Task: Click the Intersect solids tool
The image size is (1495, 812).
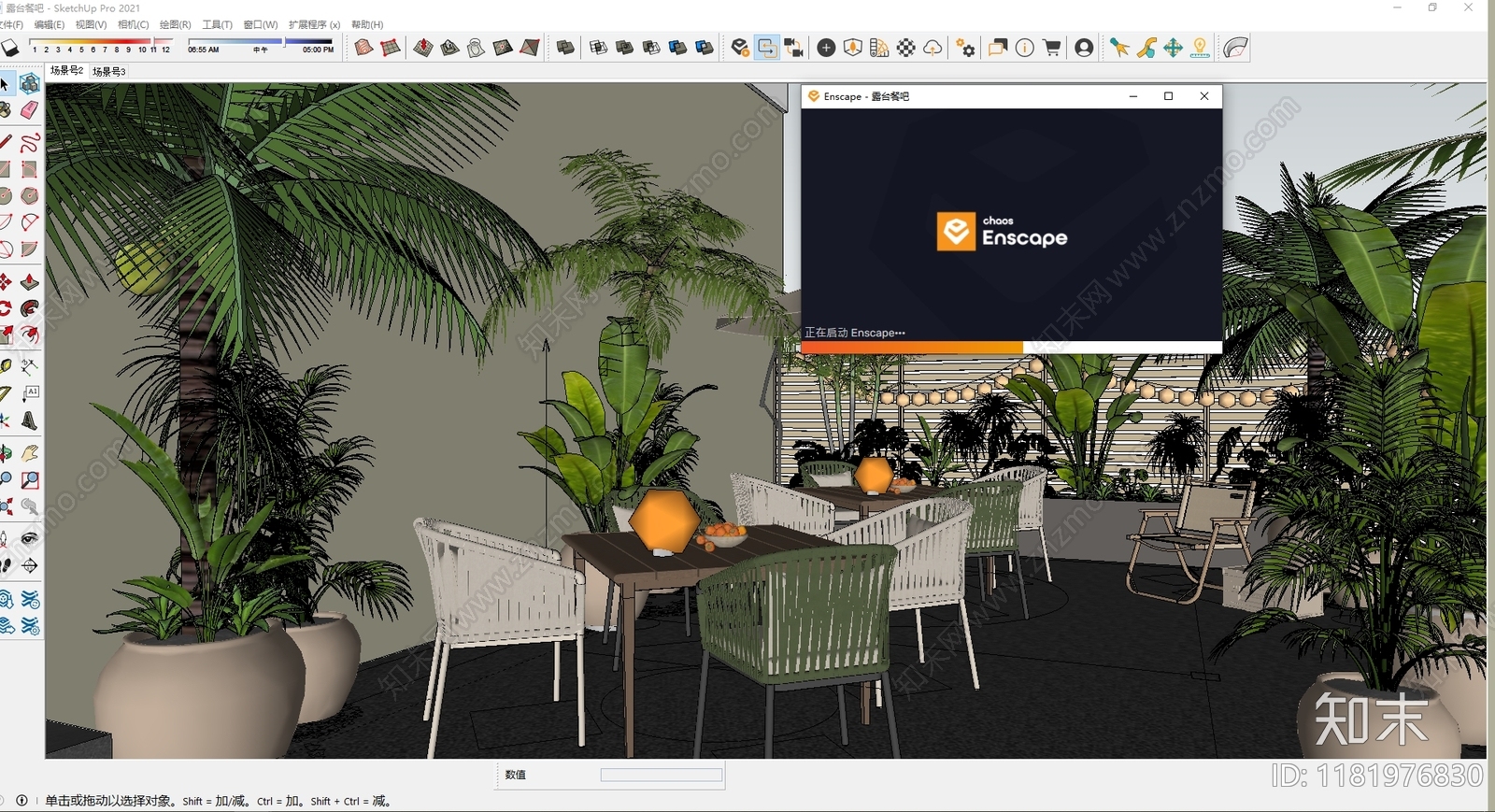Action: 599,48
